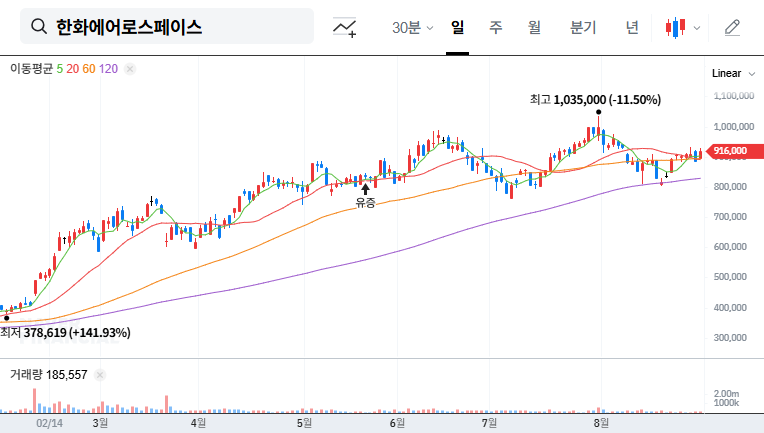This screenshot has width=764, height=433.
Task: Click the 1,100,000 price axis label
Action: pos(733,96)
